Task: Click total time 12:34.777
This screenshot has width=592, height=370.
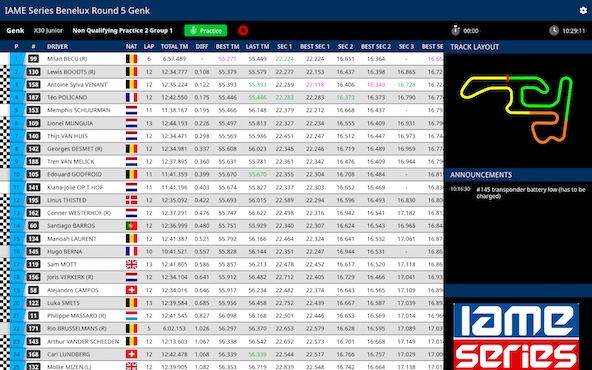Action: point(174,72)
